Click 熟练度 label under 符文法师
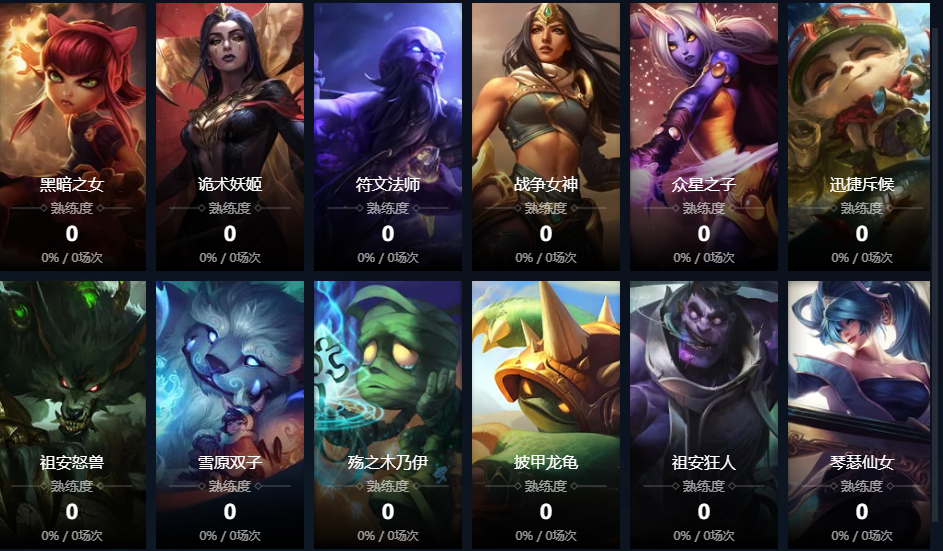 point(388,208)
